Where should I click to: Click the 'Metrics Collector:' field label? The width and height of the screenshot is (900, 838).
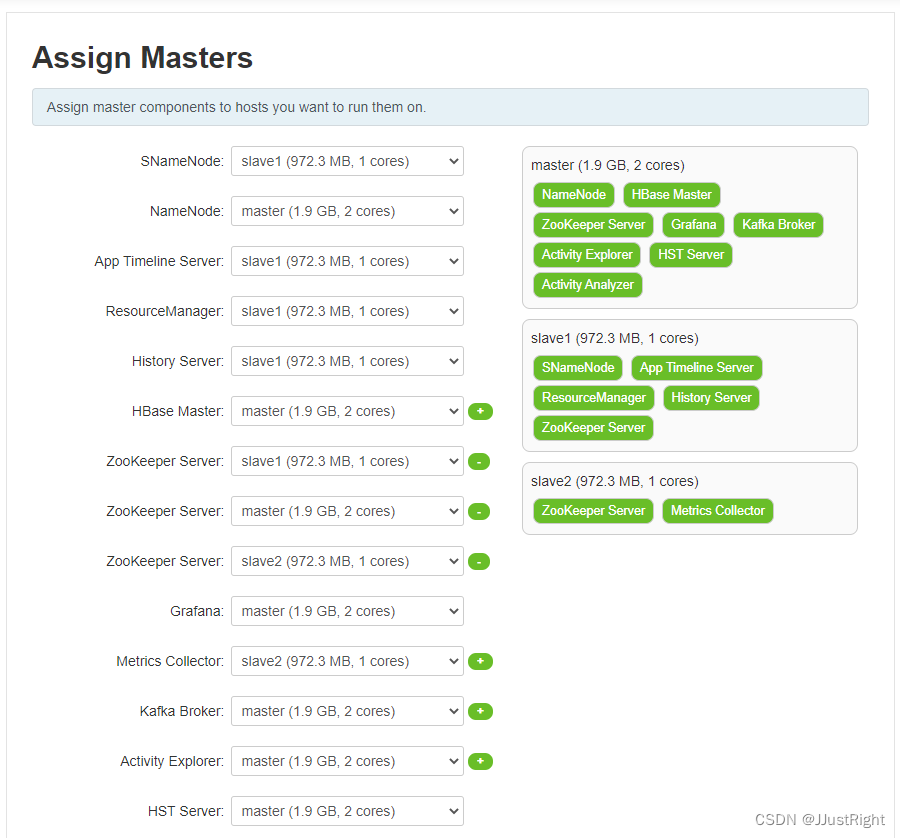point(170,661)
